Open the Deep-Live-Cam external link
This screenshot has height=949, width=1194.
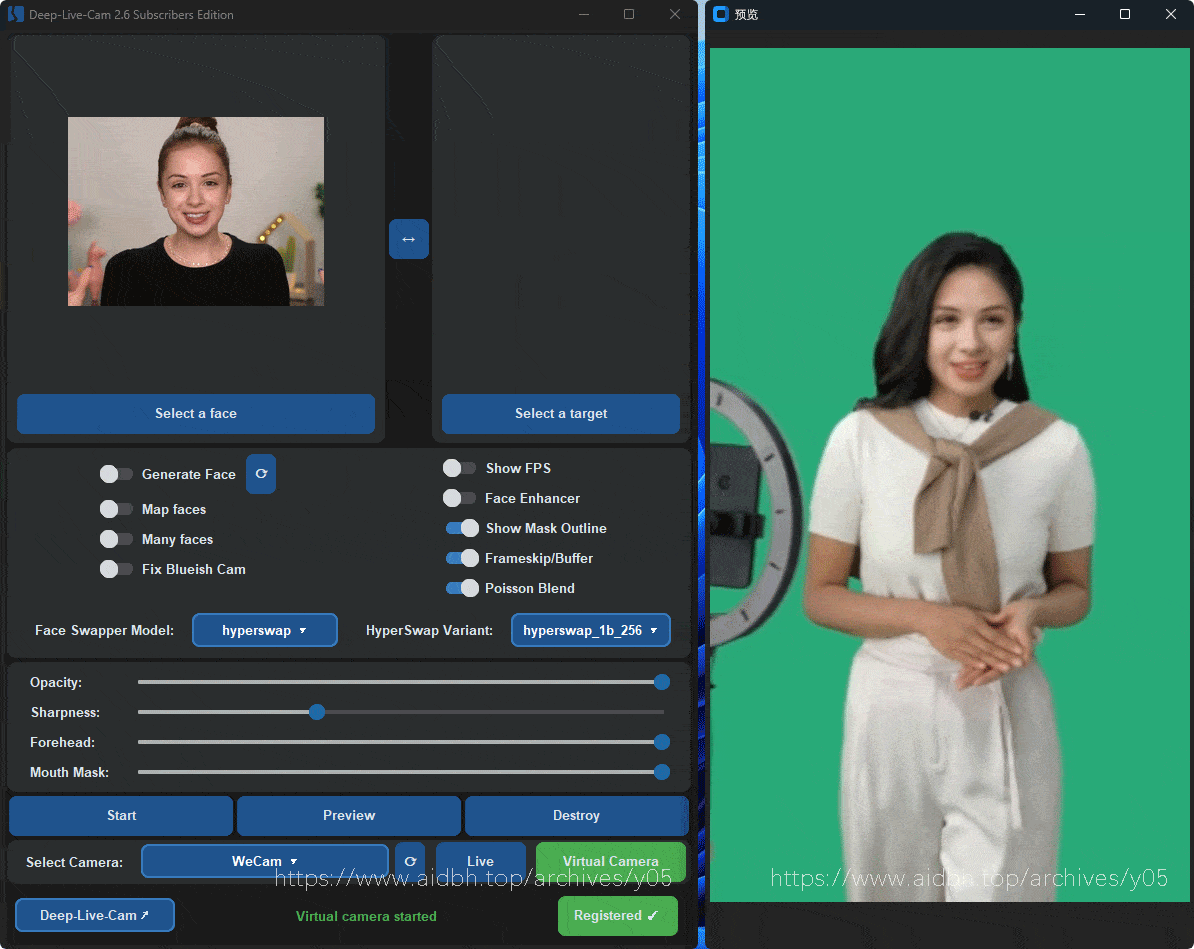click(x=95, y=915)
